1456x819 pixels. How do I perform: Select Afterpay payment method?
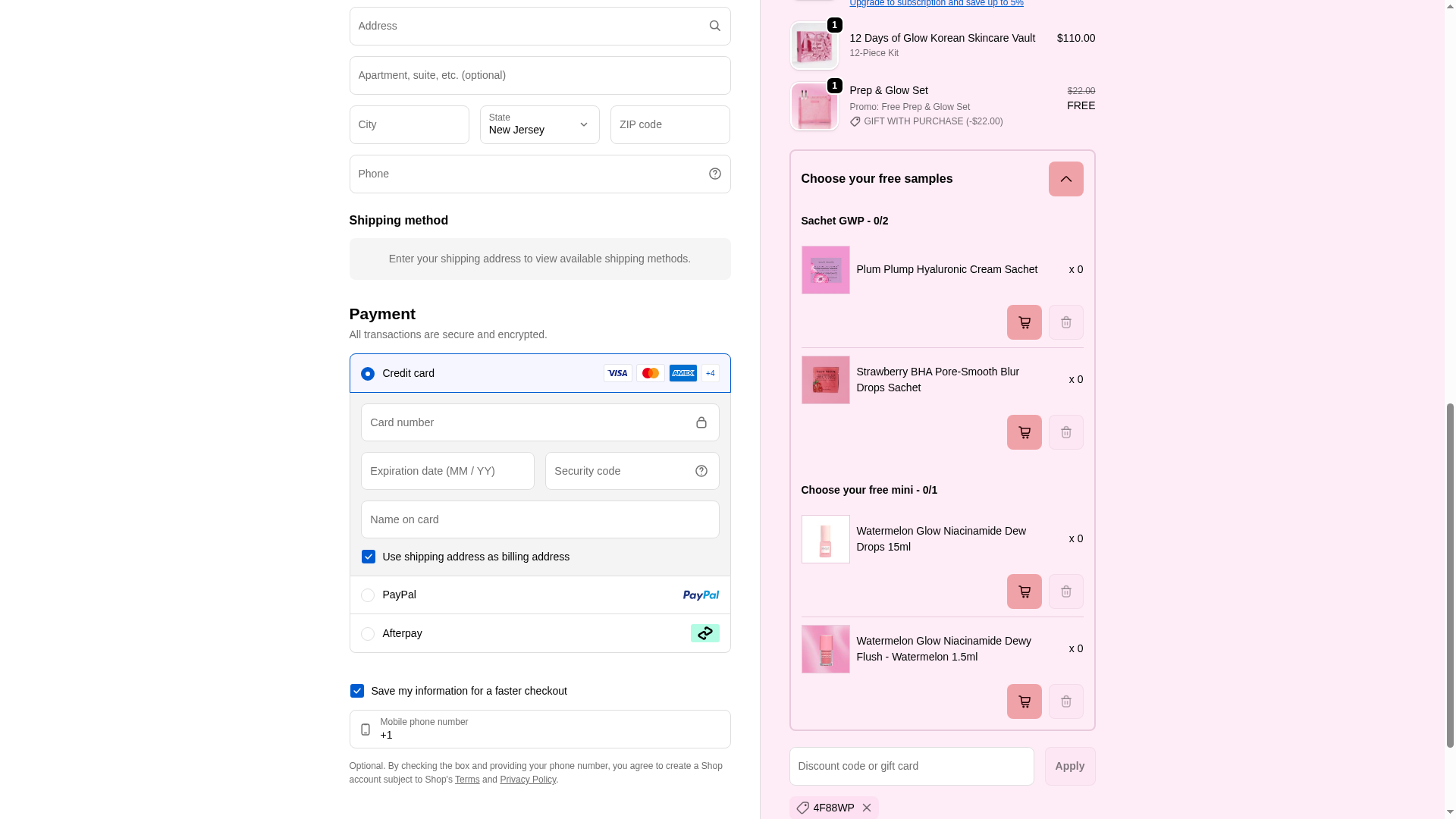pyautogui.click(x=368, y=634)
